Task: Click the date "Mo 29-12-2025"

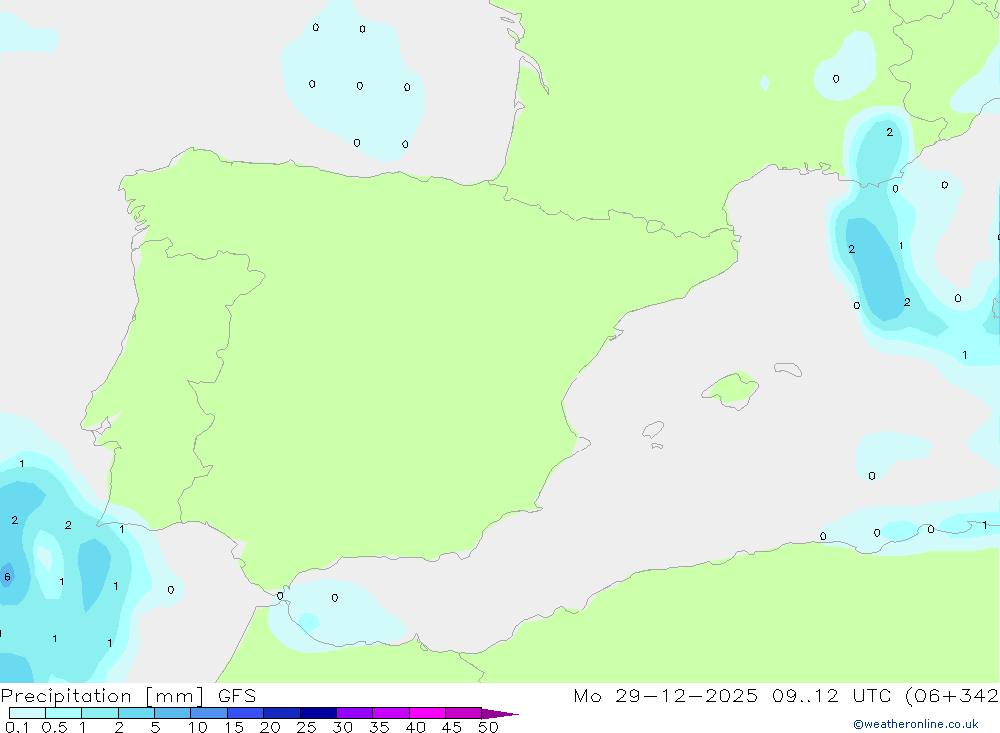Action: point(666,696)
